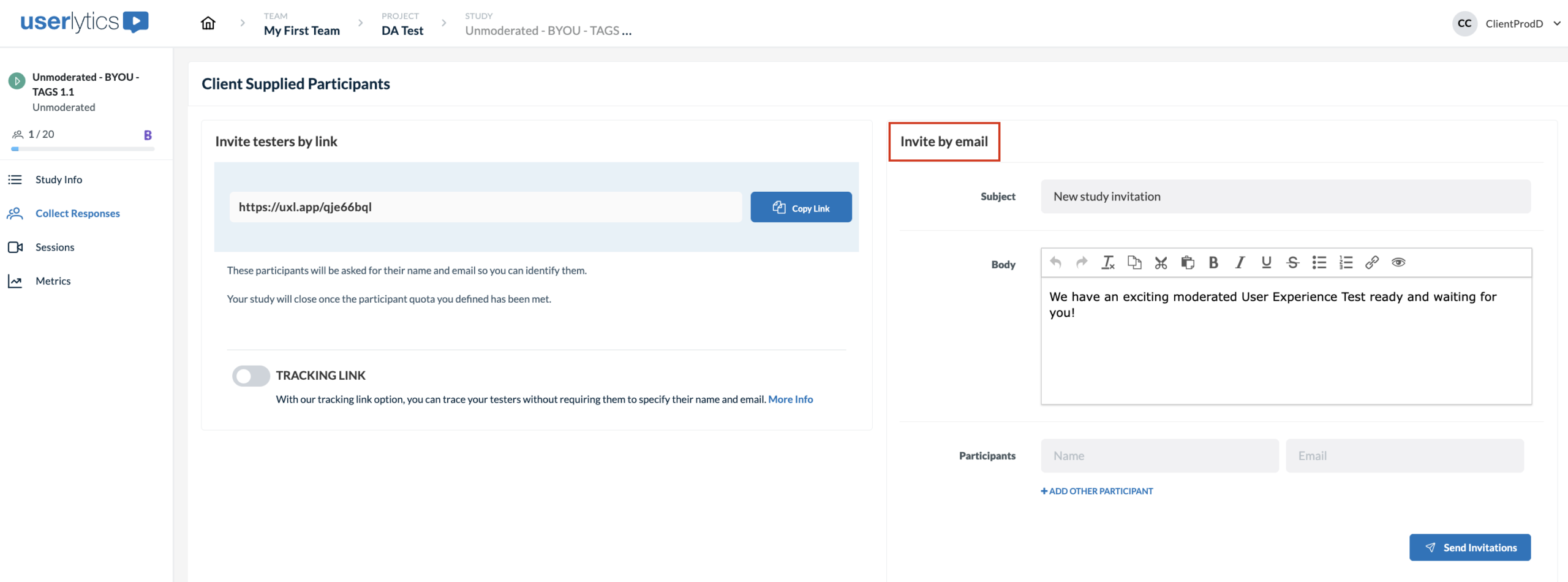Click the Sessions camera icon in the sidebar
This screenshot has height=582, width=1568.
click(x=16, y=247)
